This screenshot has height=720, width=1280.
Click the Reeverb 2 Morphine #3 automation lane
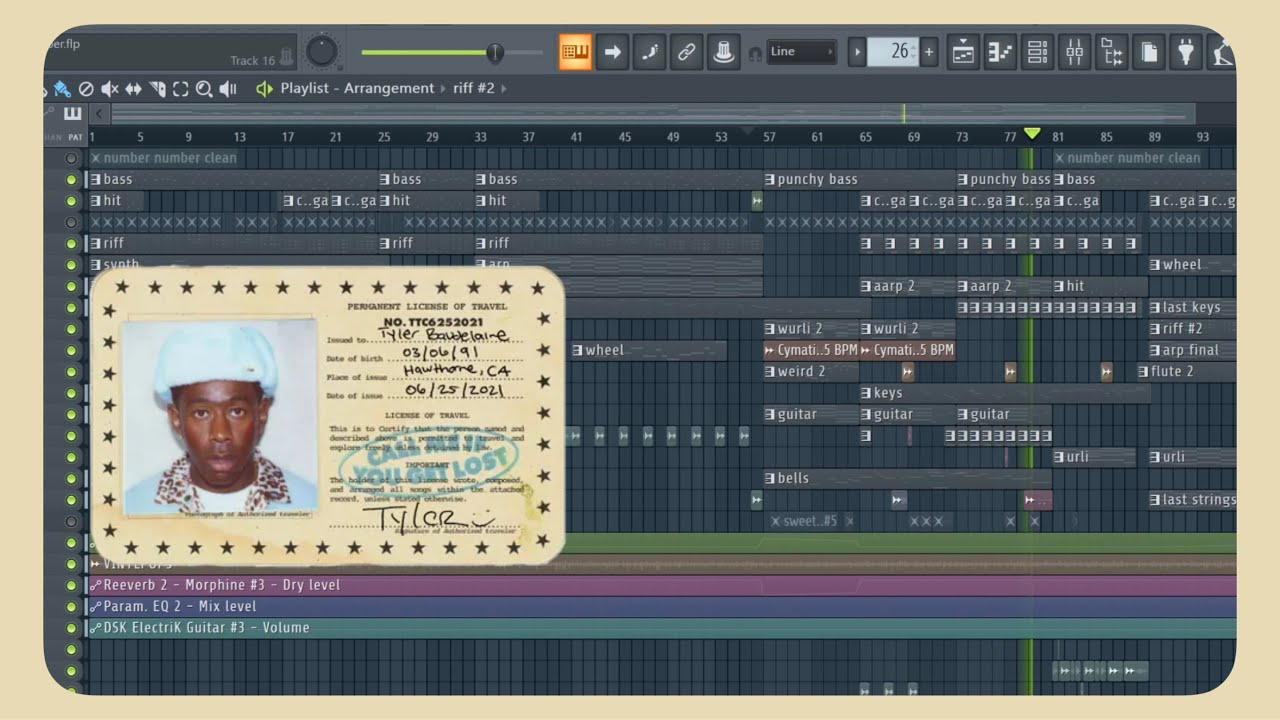(x=660, y=586)
